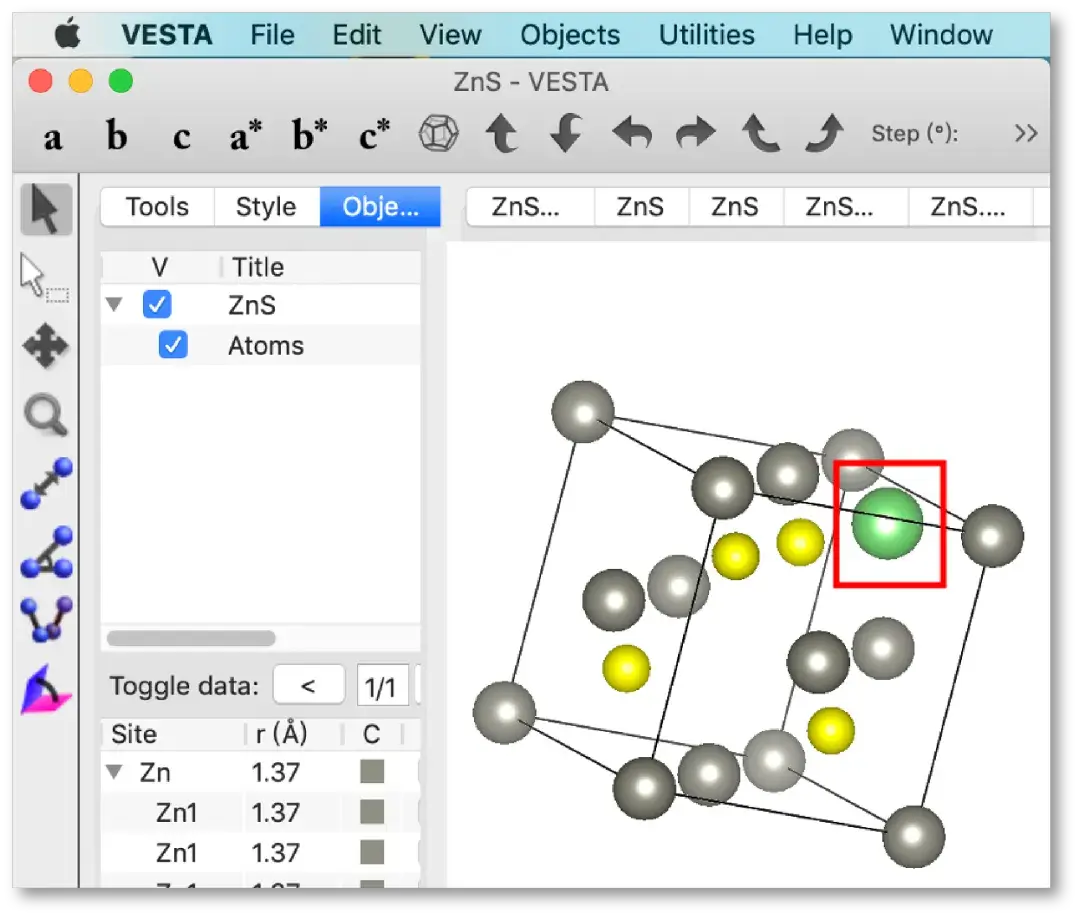Screen dimensions: 1080x917
Task: Open the File menu
Action: coord(272,34)
